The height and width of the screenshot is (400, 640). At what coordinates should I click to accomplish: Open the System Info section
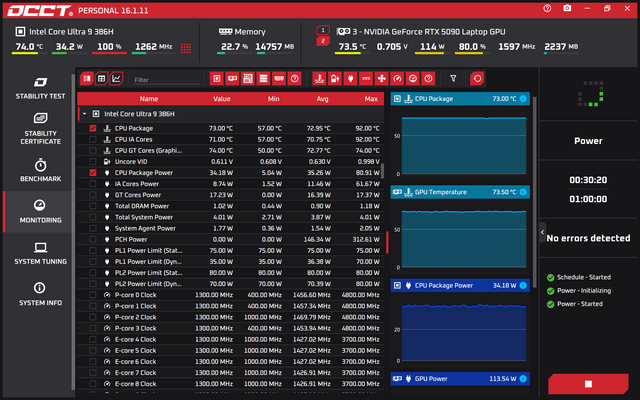tap(40, 294)
